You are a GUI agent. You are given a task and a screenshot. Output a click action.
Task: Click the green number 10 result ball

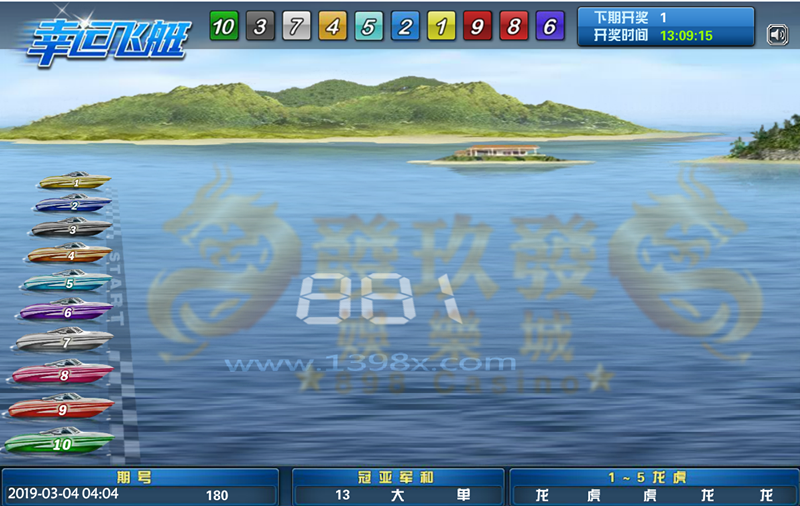[x=224, y=26]
